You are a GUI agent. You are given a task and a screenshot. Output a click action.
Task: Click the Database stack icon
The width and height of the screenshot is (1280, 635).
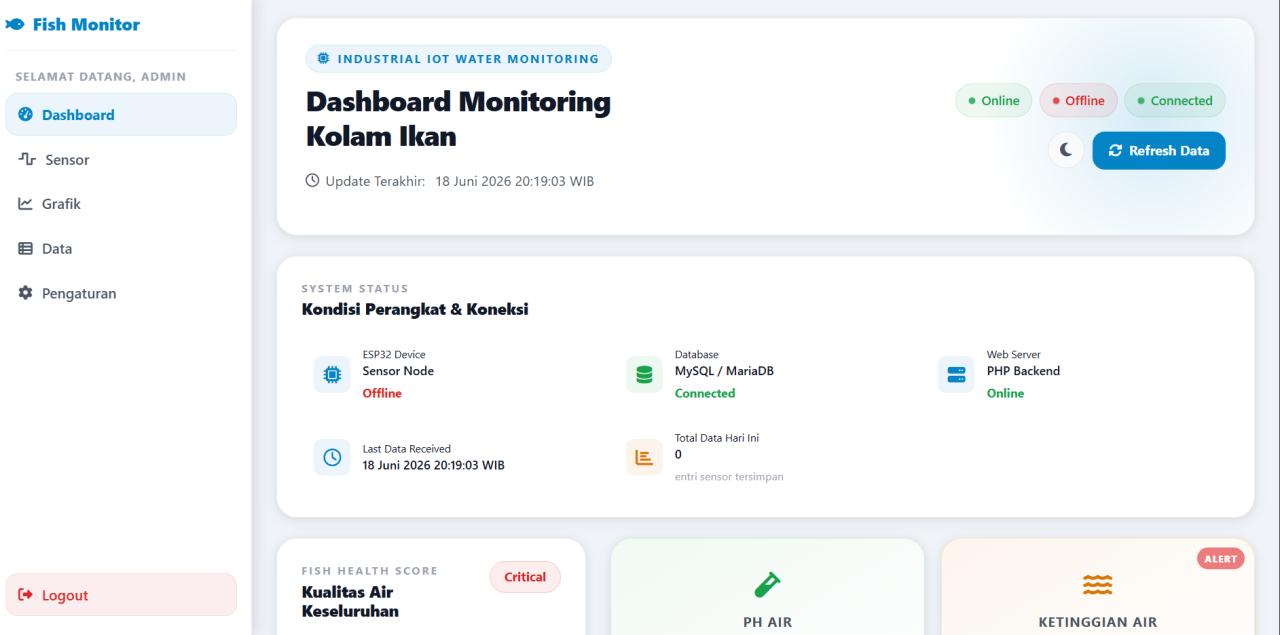coord(644,374)
